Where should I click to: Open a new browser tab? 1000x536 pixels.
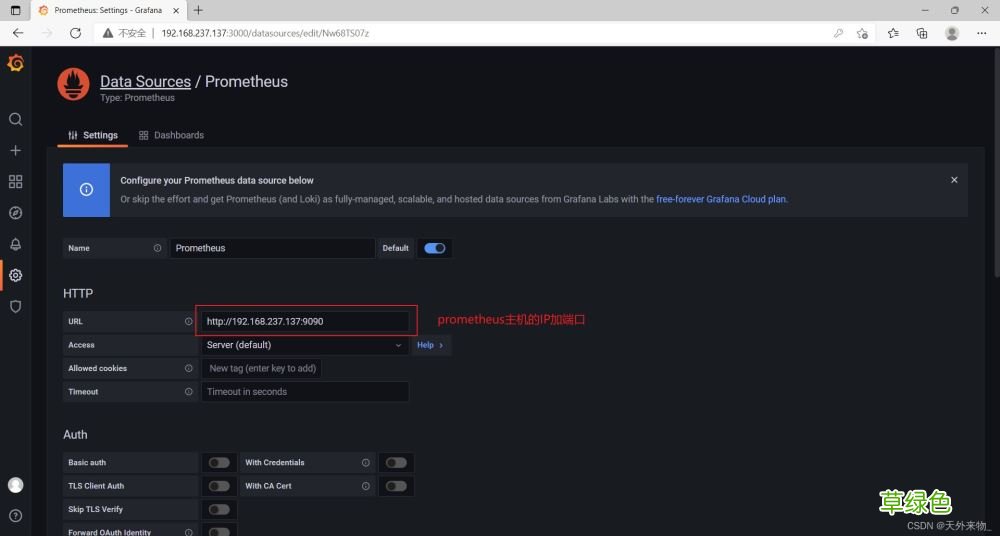point(198,10)
